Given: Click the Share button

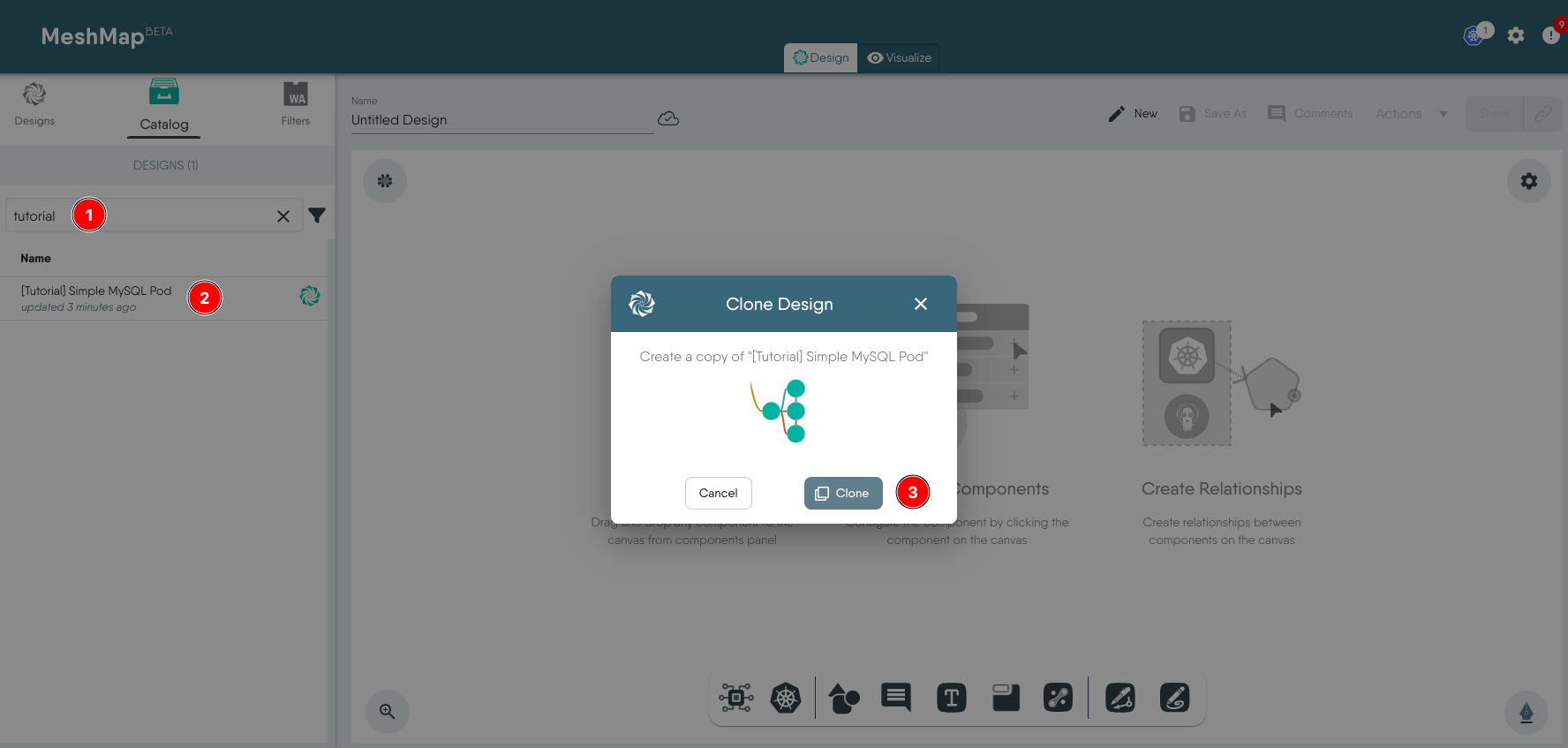Looking at the screenshot, I should tap(1494, 114).
